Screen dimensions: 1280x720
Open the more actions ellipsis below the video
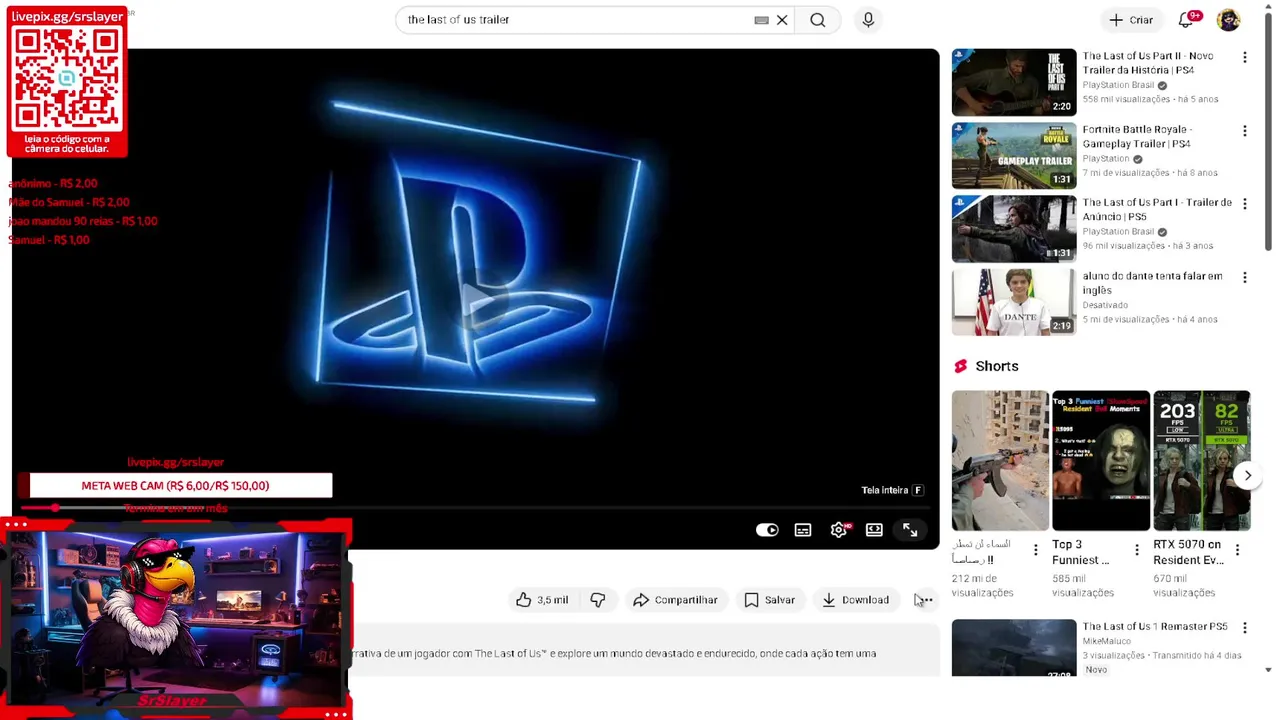coord(925,600)
